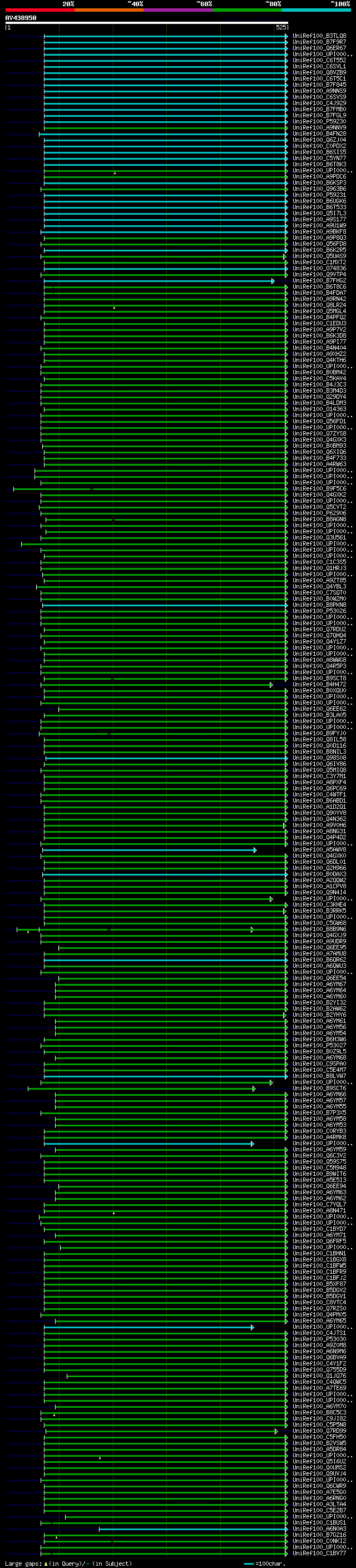Click hit label UniRef100_Q6EE62
The height and width of the screenshot is (1568, 356).
point(319,709)
